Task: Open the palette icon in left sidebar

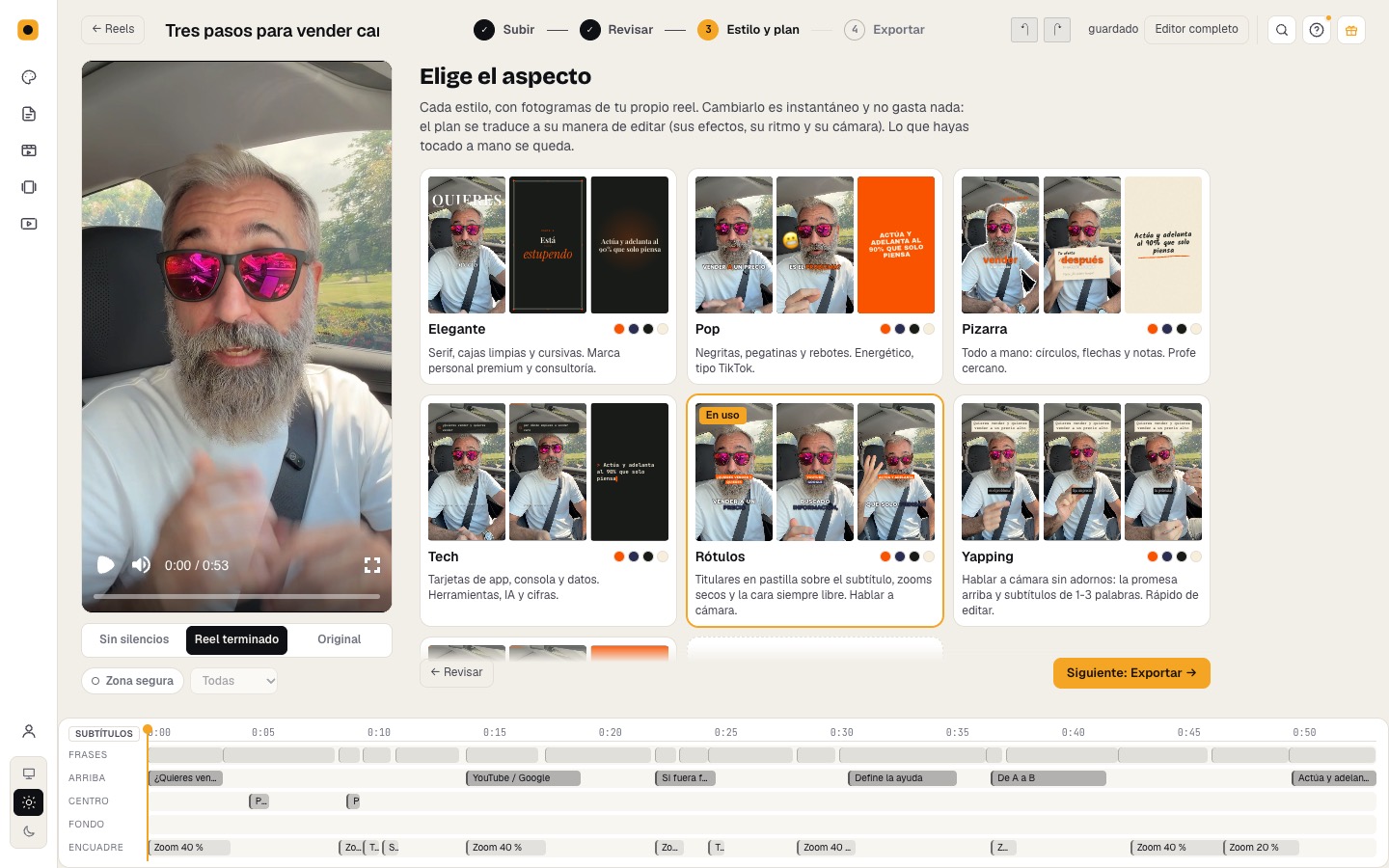Action: [x=29, y=77]
